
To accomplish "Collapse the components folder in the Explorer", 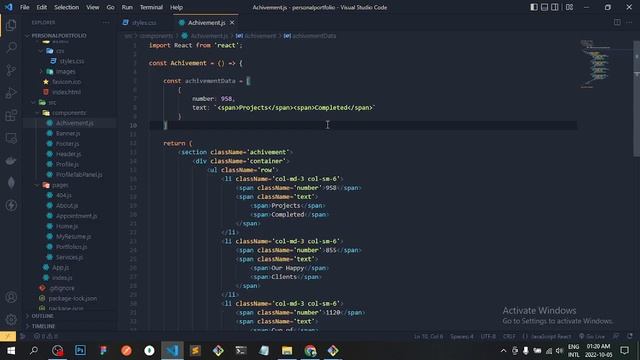I will click(69, 113).
